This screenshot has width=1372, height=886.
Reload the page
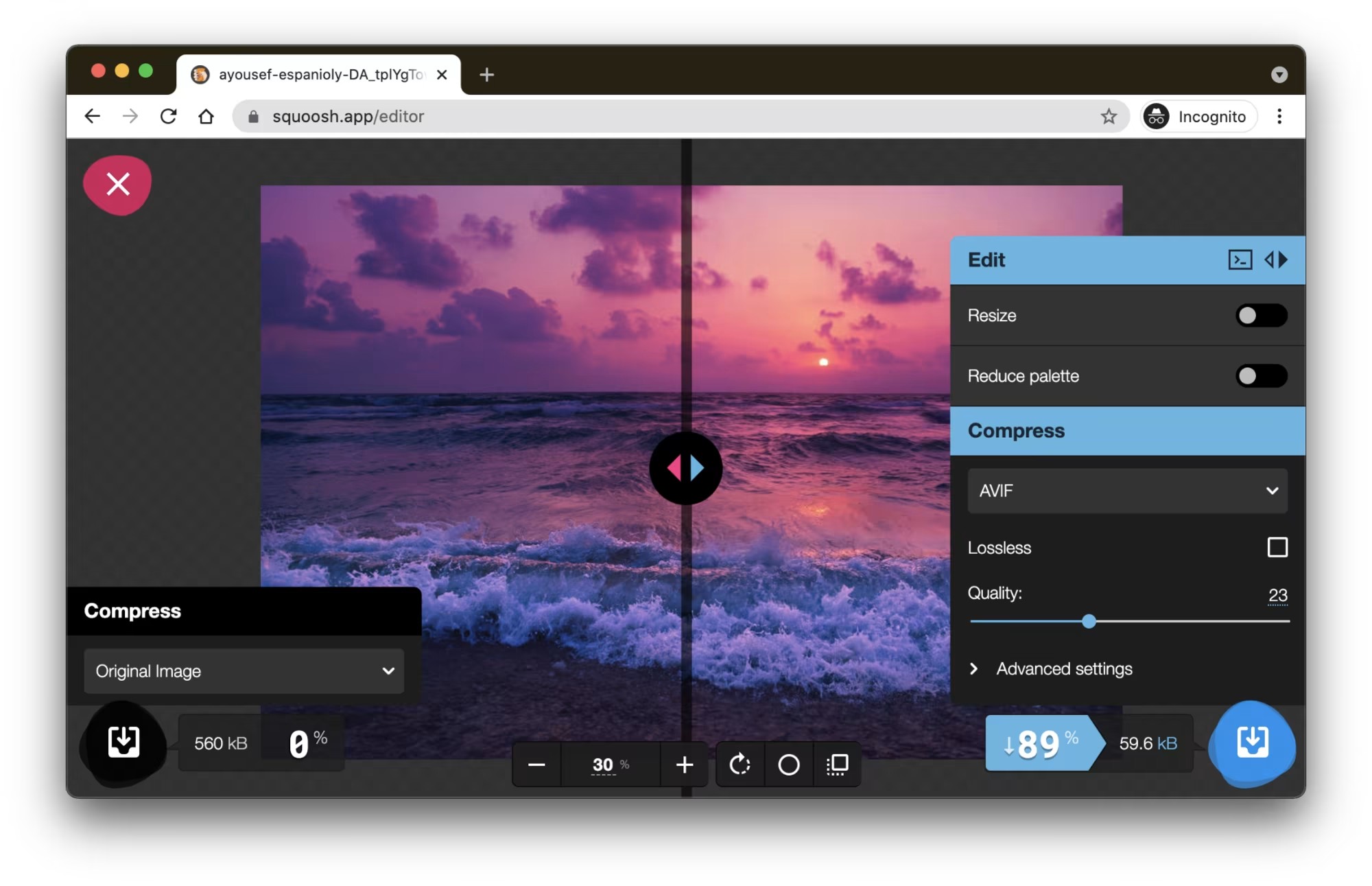pos(169,117)
